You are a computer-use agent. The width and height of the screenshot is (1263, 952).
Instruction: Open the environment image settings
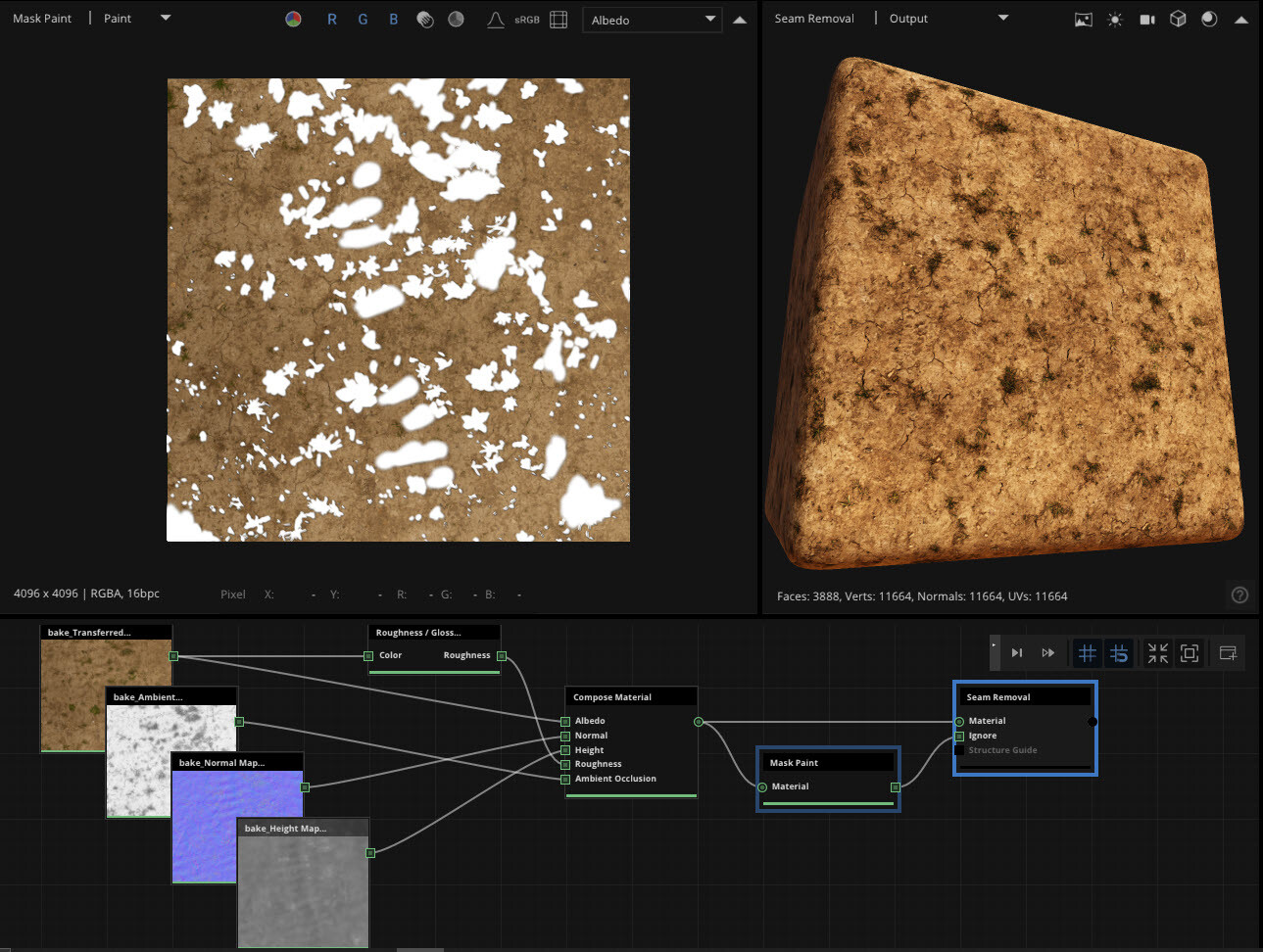coord(1083,19)
